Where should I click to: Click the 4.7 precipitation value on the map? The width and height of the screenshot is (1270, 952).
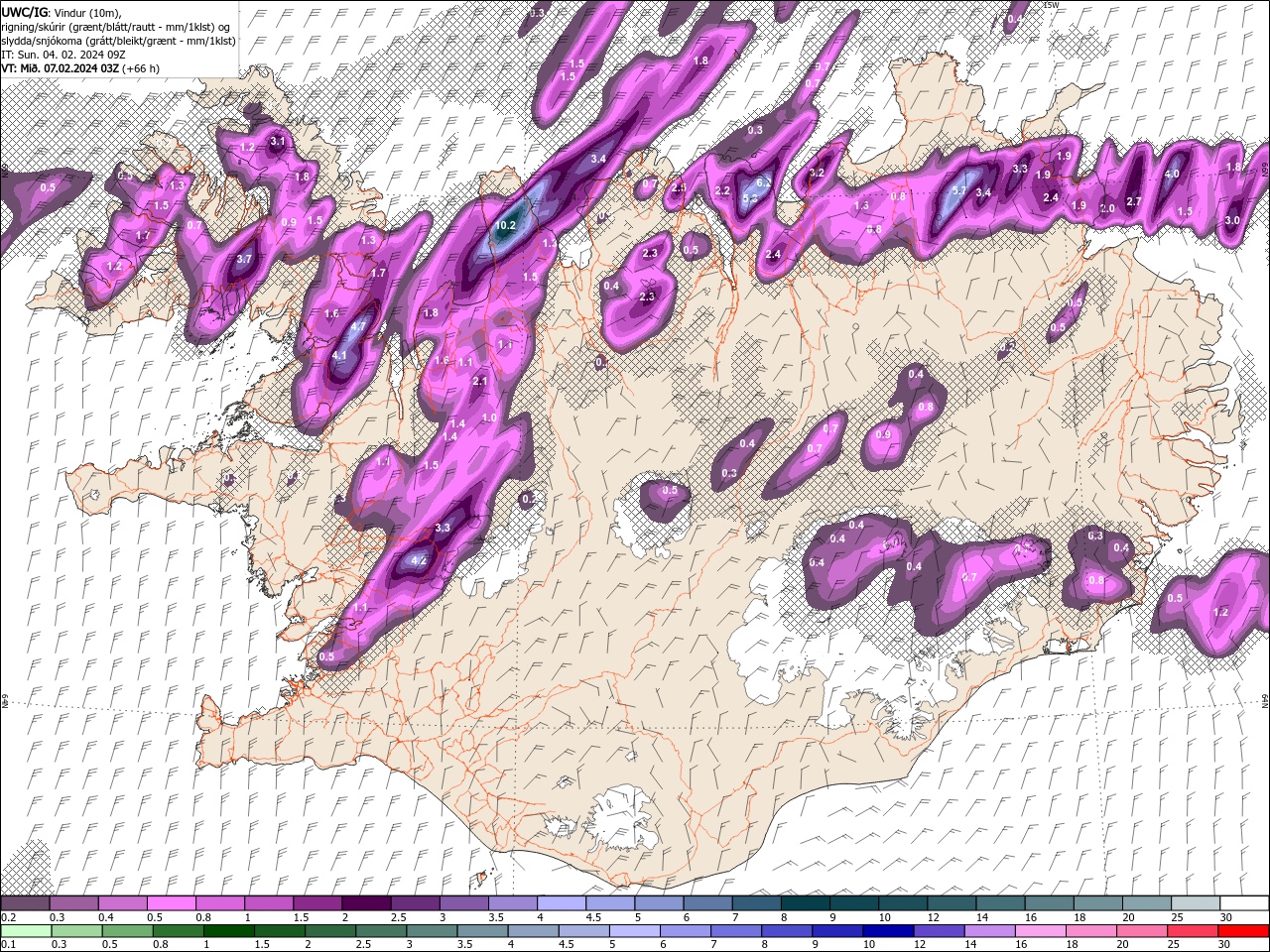(359, 325)
